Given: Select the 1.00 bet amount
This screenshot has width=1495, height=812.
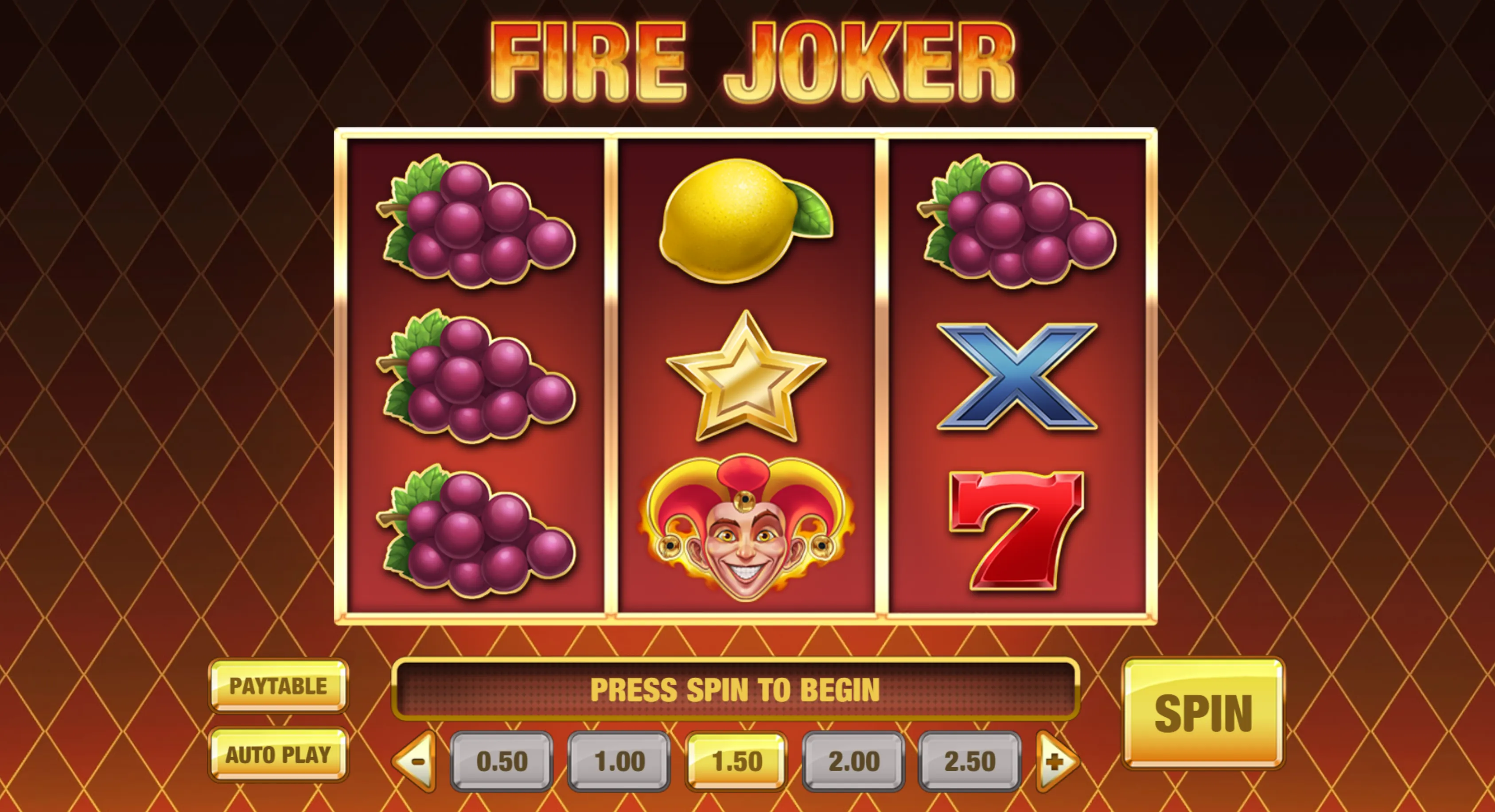Looking at the screenshot, I should coord(619,761).
